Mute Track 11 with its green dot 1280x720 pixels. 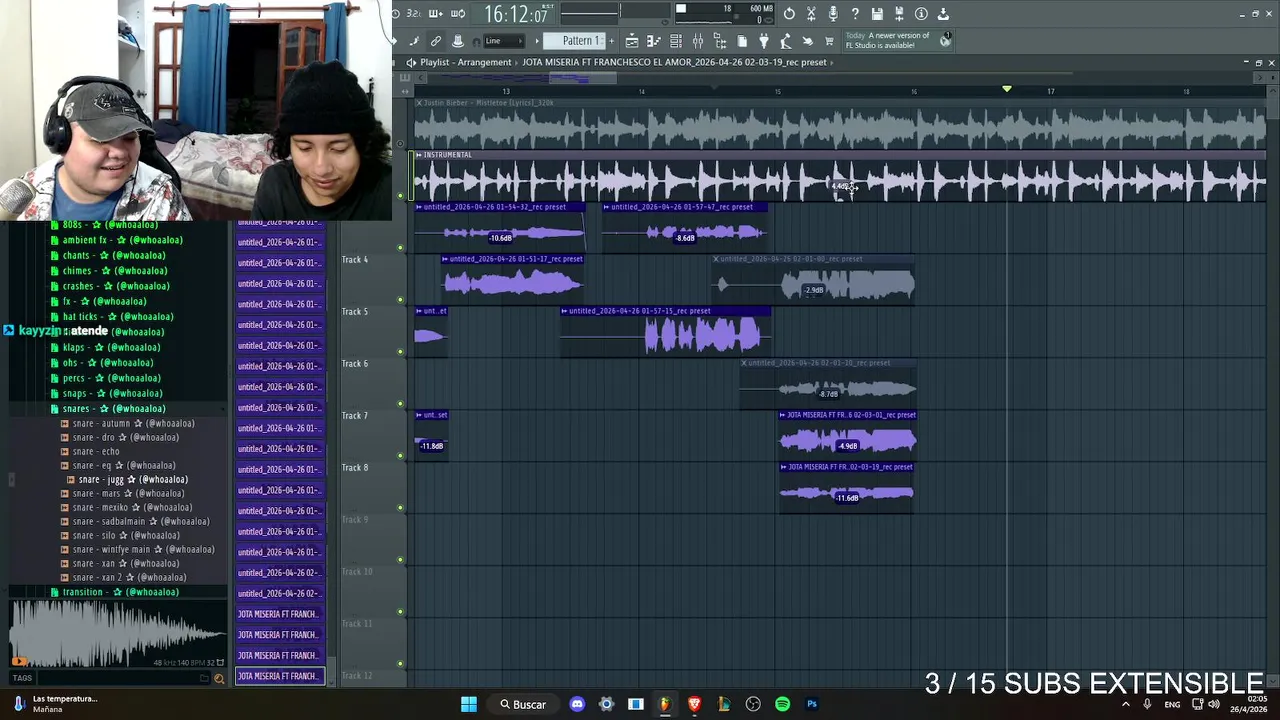coord(401,663)
